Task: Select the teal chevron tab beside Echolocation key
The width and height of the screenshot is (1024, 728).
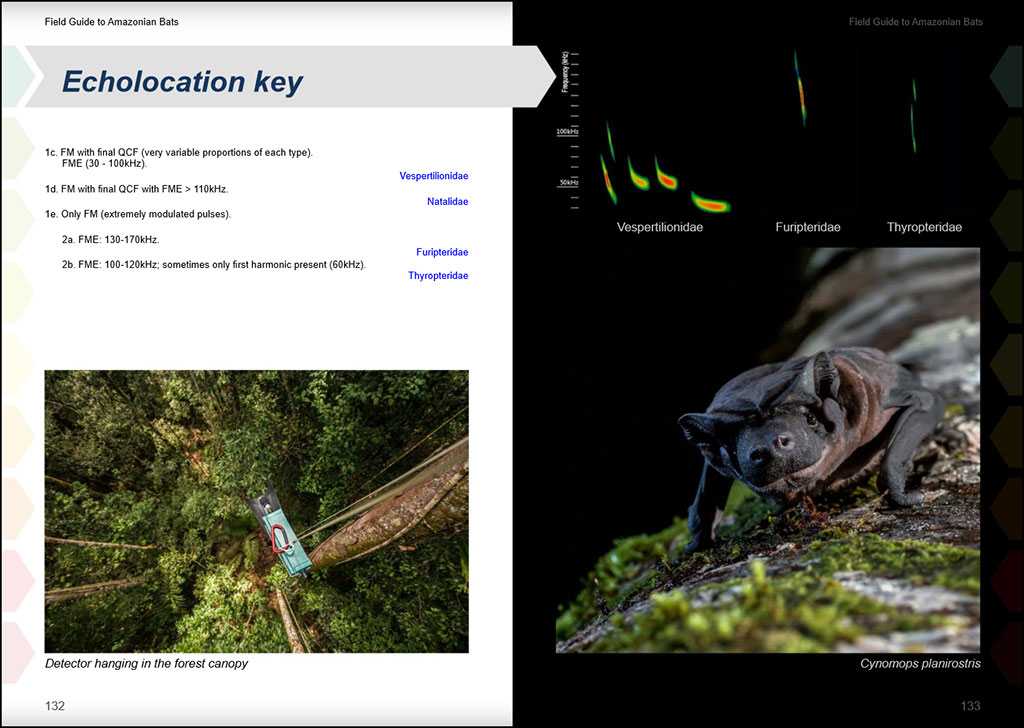Action: (x=17, y=77)
